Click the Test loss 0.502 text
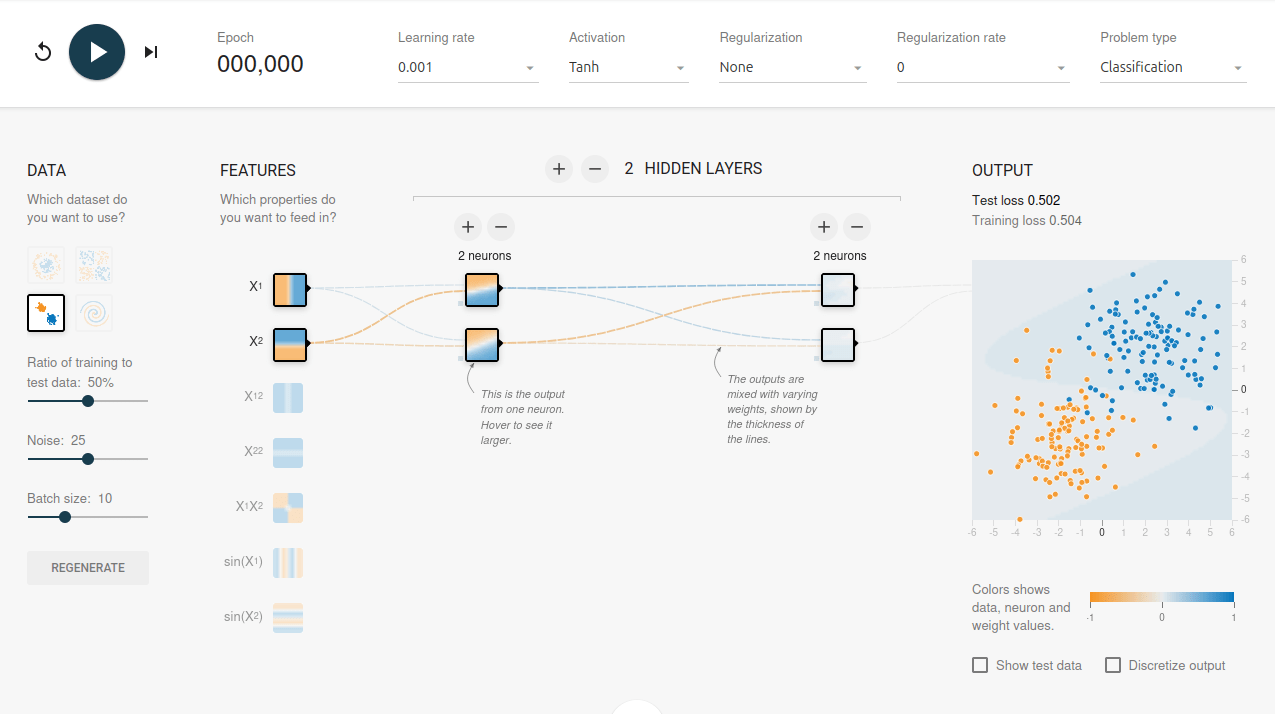The width and height of the screenshot is (1275, 714). click(x=1016, y=200)
